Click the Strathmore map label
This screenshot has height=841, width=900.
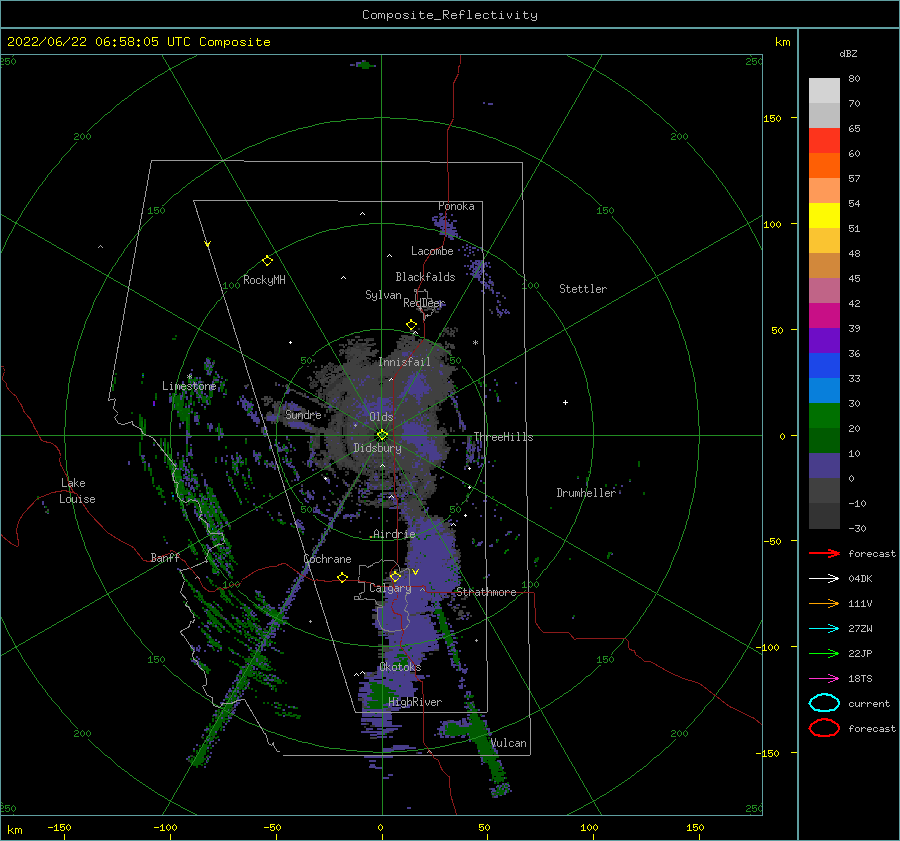point(486,592)
